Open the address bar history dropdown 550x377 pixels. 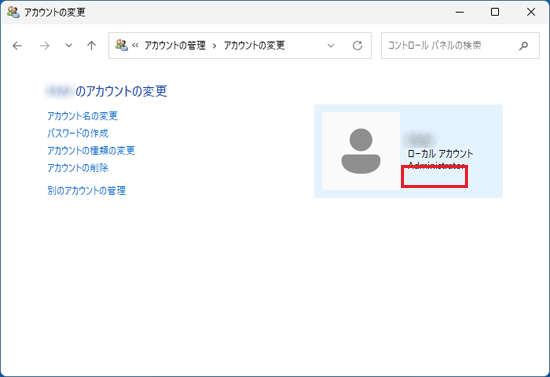[x=330, y=46]
